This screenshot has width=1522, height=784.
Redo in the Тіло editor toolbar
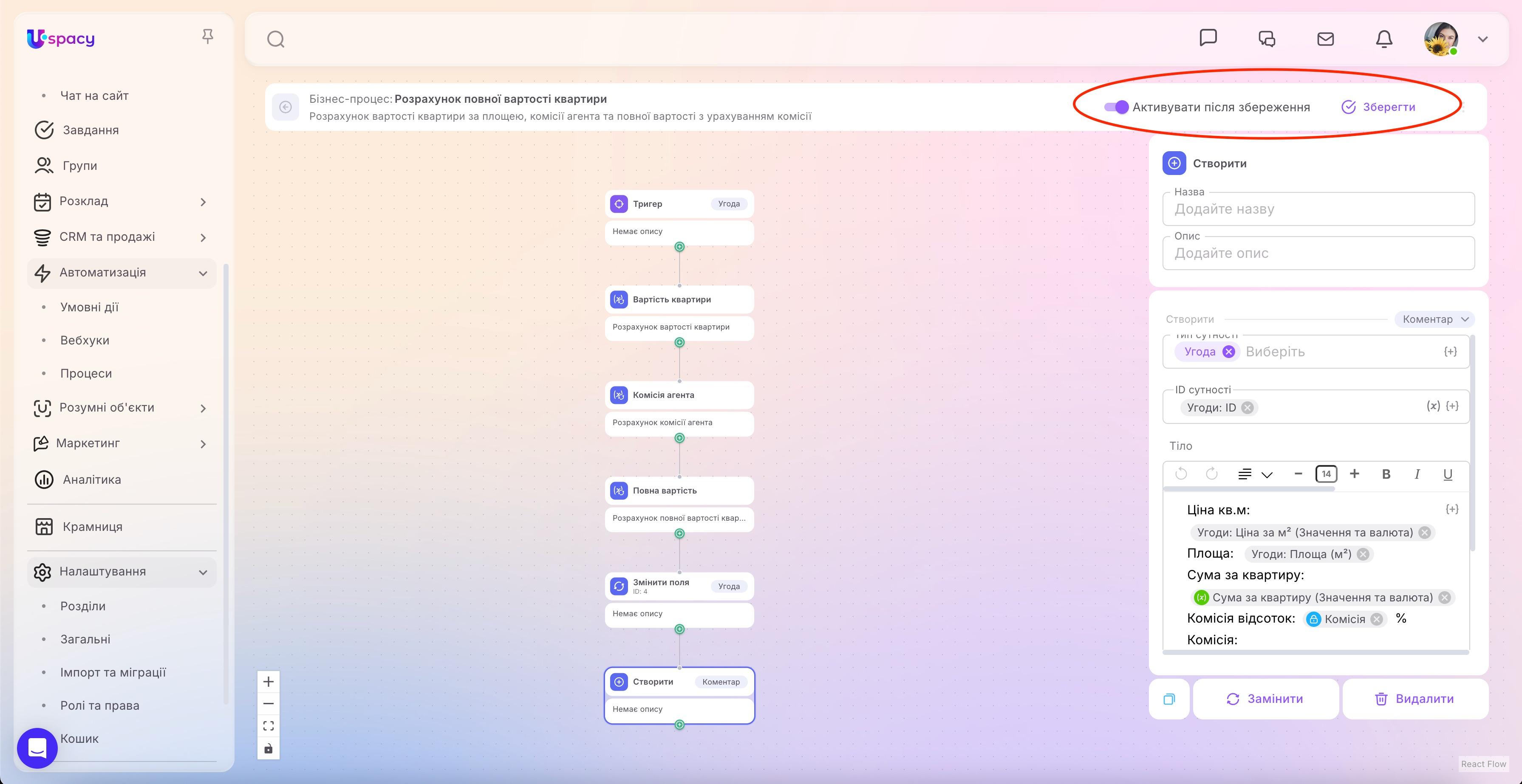(x=1212, y=474)
